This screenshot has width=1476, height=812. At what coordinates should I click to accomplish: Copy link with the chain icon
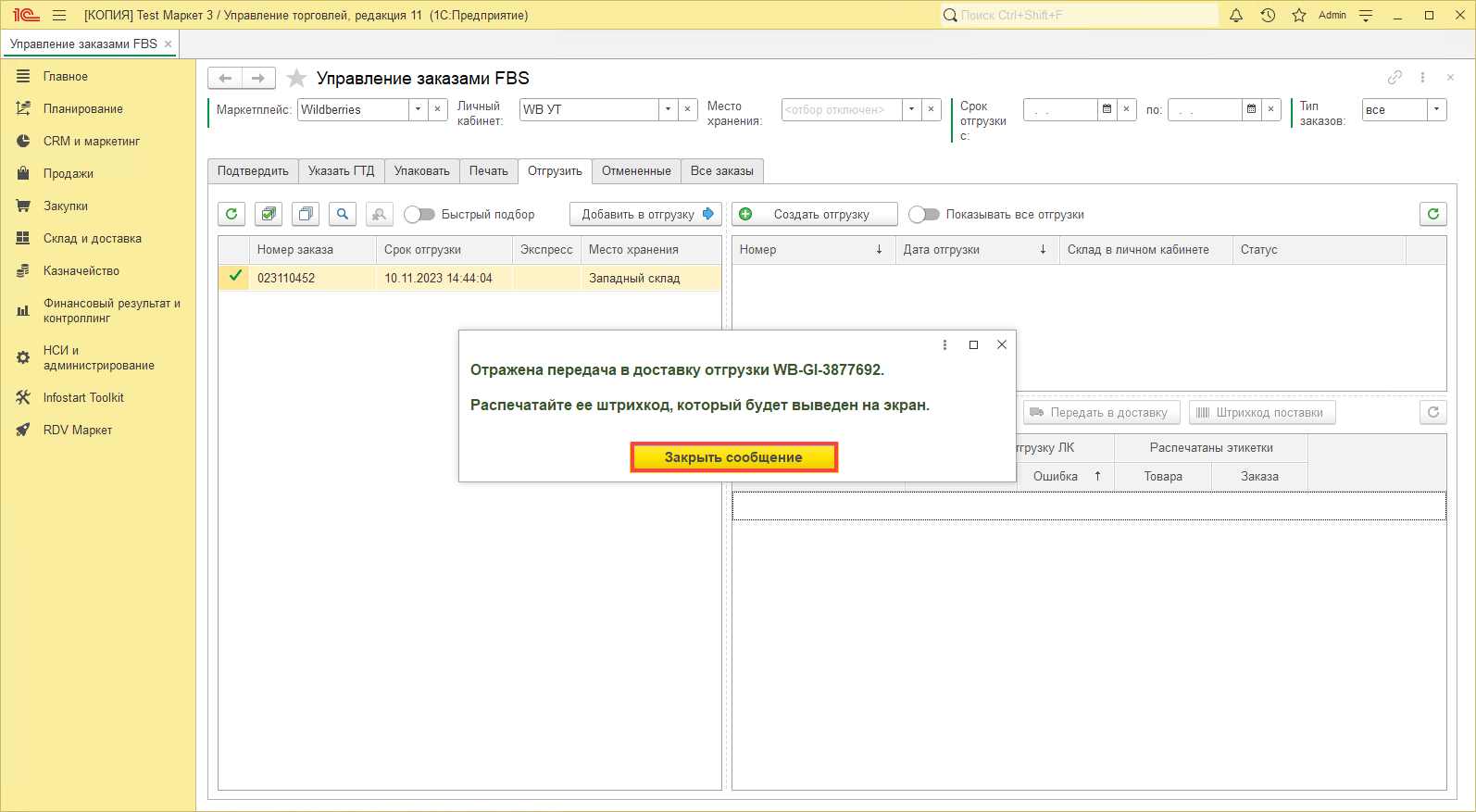click(1395, 78)
